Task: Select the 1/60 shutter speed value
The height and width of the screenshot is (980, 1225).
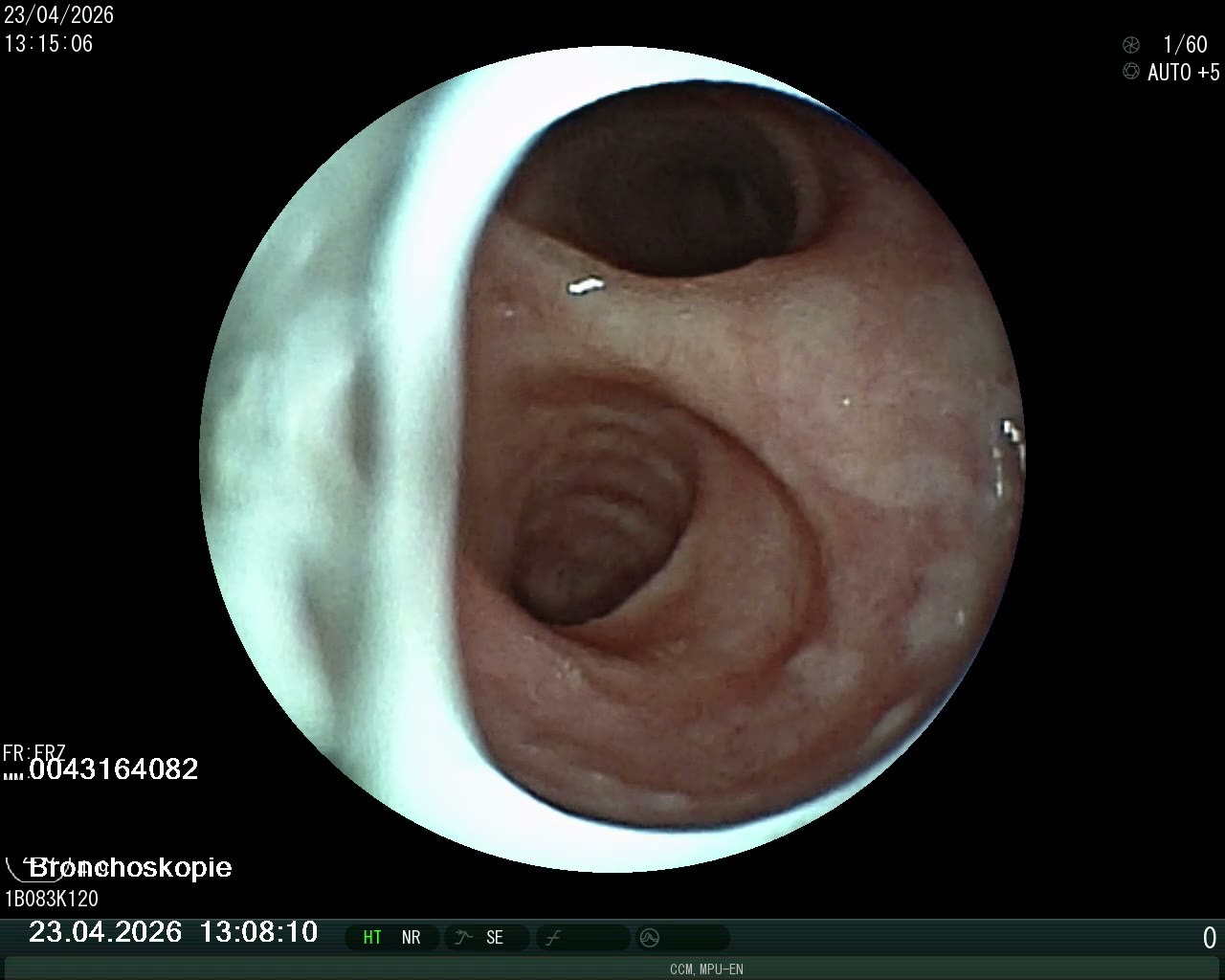Action: click(x=1185, y=45)
